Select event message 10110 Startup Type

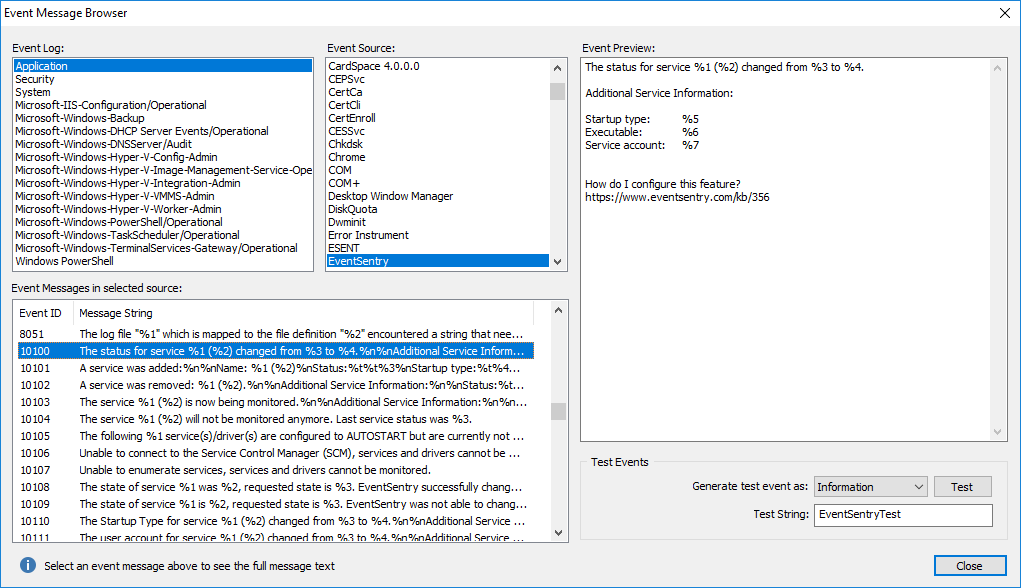point(275,520)
